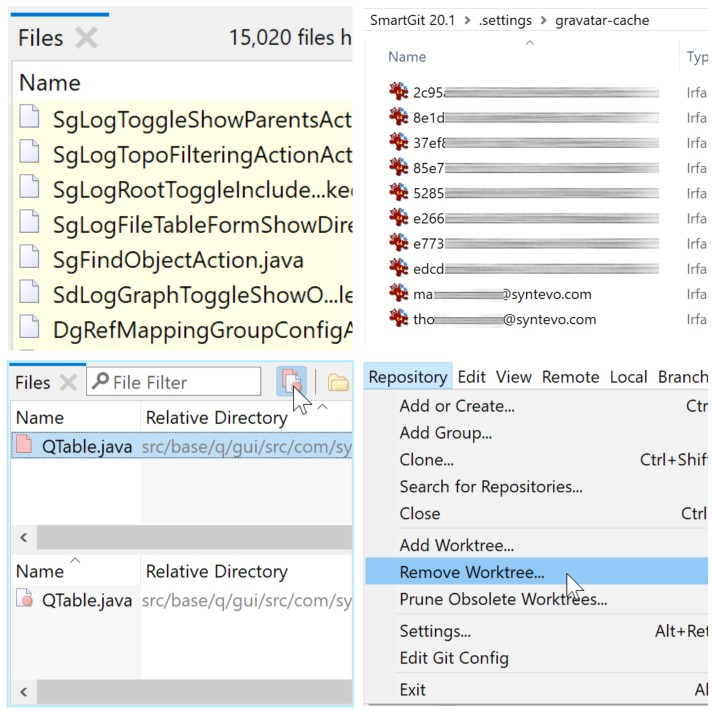
Task: Open the Repository menu
Action: pos(408,377)
